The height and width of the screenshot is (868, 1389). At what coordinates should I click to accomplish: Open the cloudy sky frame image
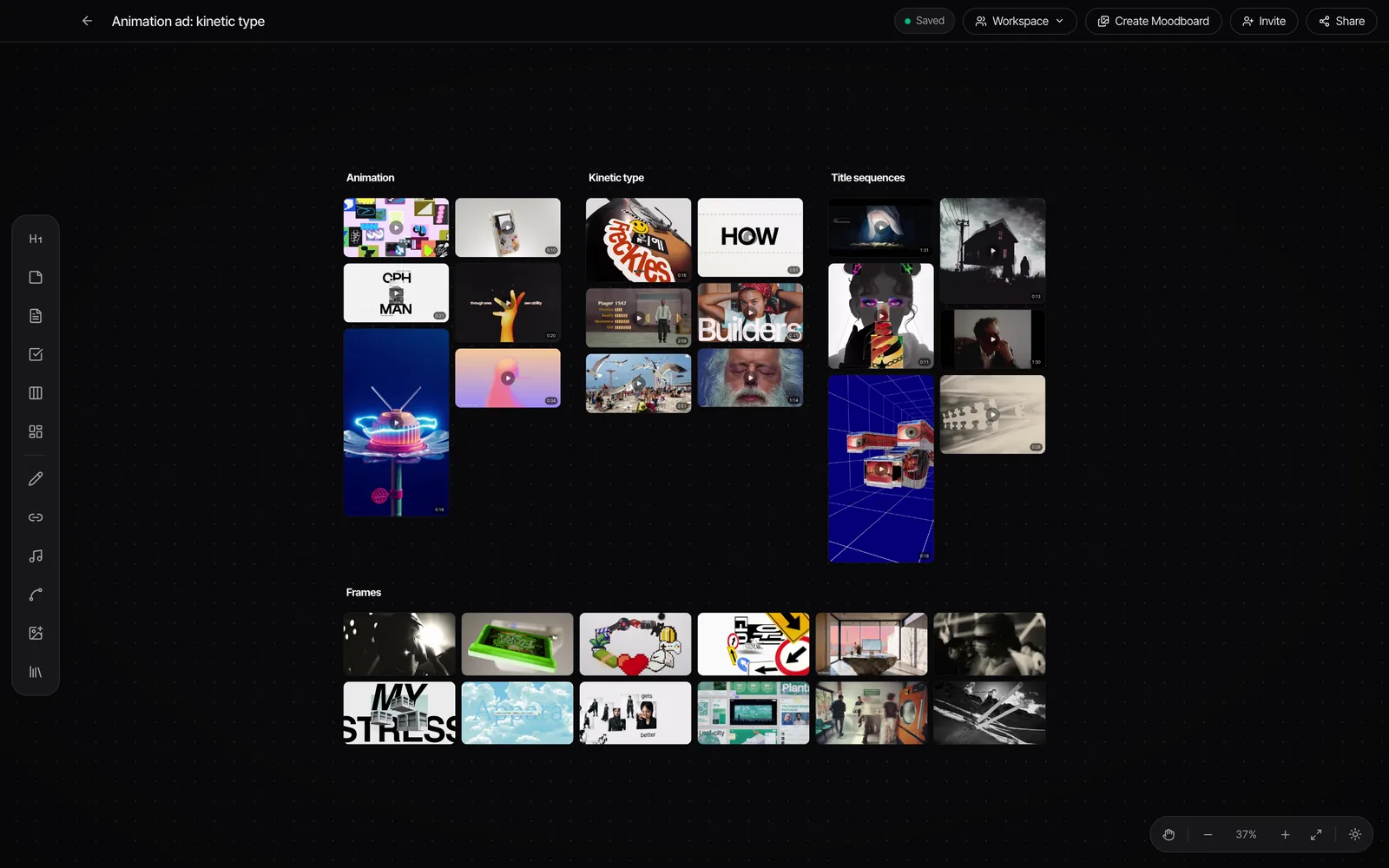click(517, 713)
